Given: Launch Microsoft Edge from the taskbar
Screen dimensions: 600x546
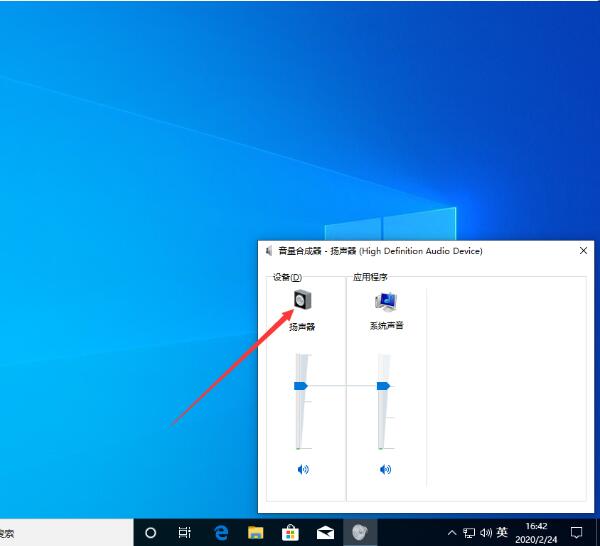Looking at the screenshot, I should pos(221,532).
